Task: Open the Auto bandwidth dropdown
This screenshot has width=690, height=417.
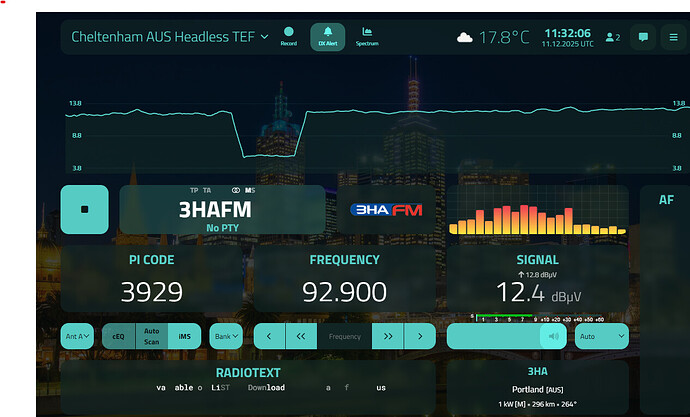Action: pyautogui.click(x=602, y=337)
